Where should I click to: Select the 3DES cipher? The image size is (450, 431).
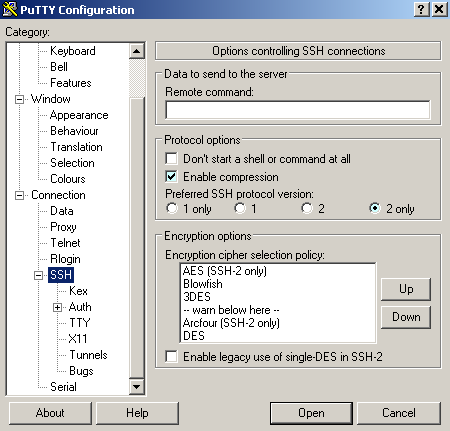(197, 297)
